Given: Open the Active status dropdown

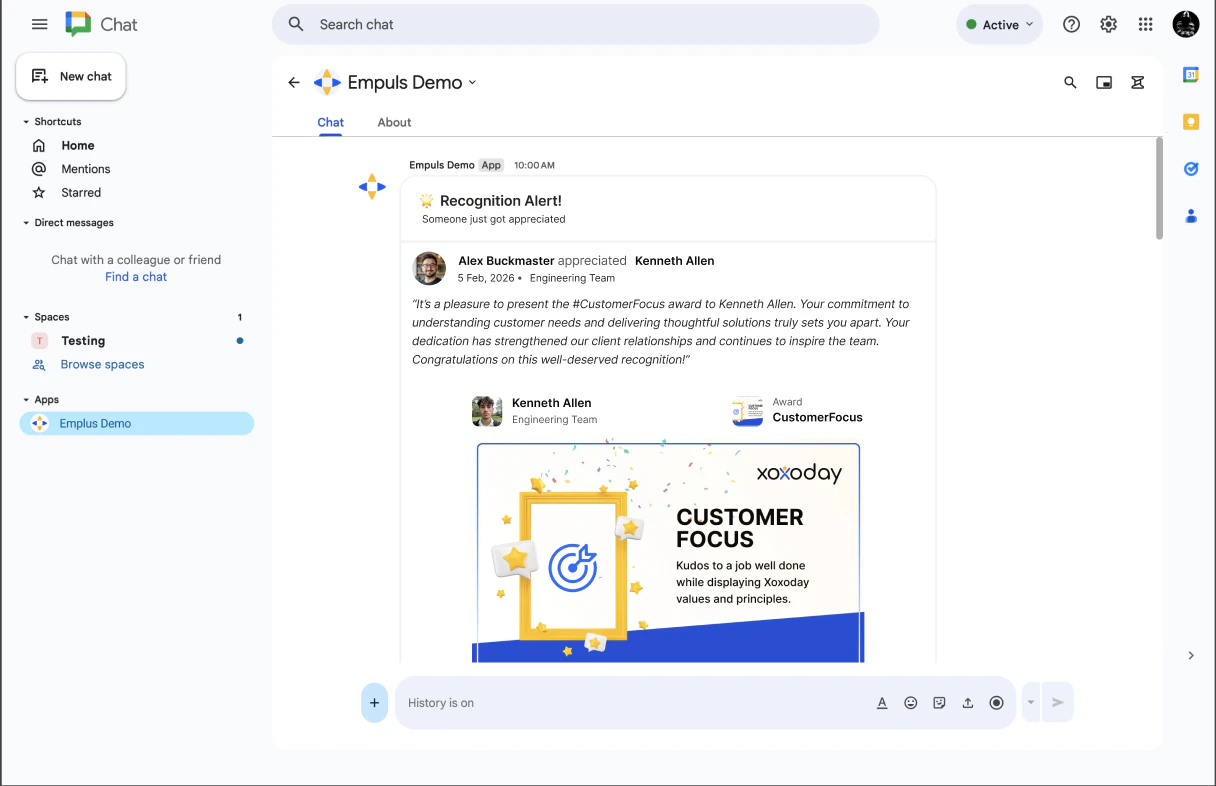Looking at the screenshot, I should 999,25.
